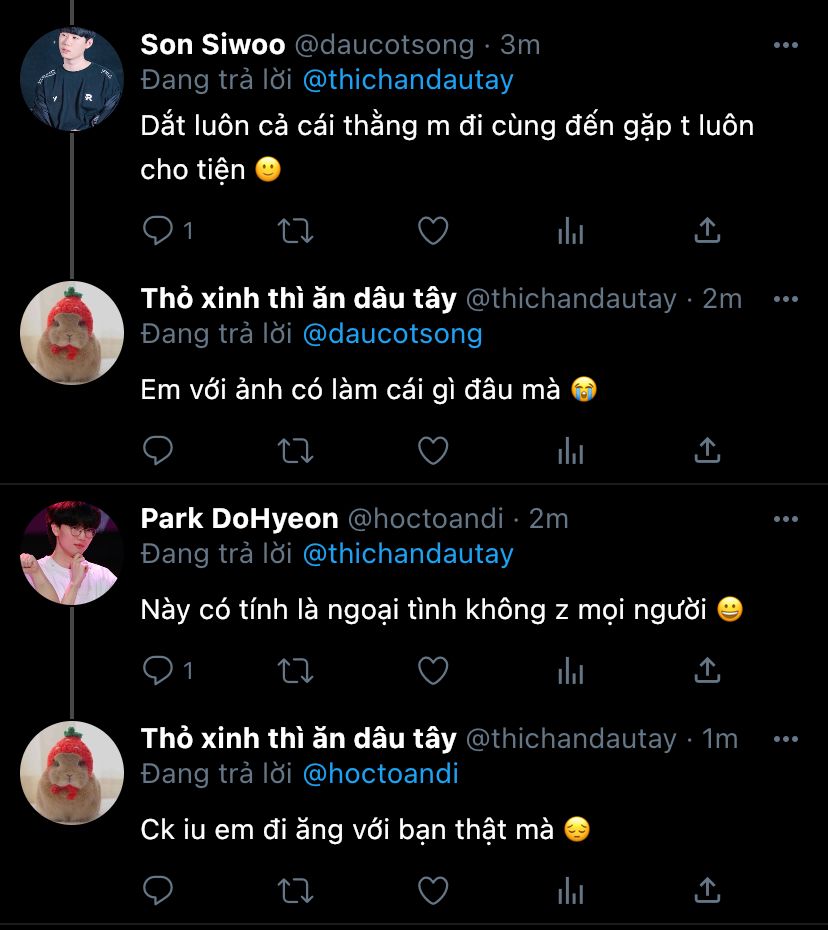Open the @hoctoandi mention link
The height and width of the screenshot is (930, 828).
coord(380,774)
